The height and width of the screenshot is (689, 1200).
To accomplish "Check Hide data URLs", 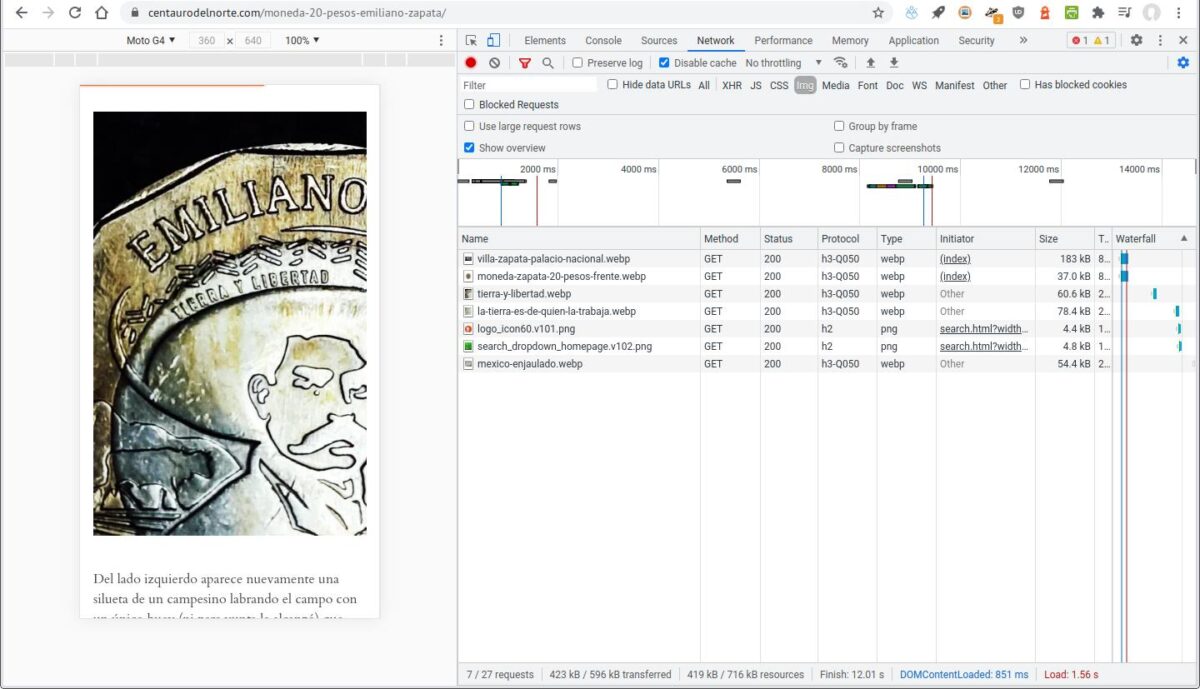I will click(x=612, y=85).
